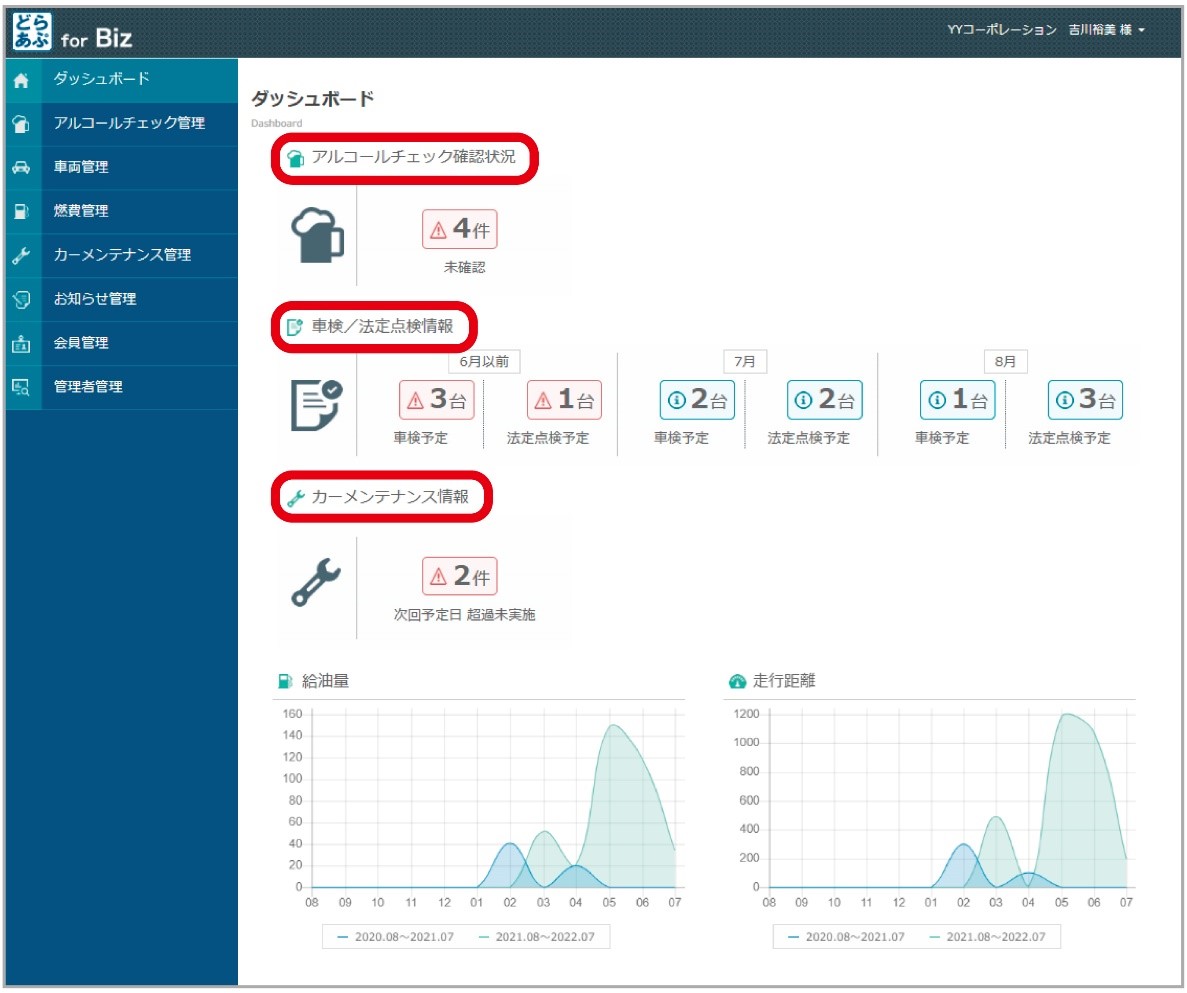The height and width of the screenshot is (993, 1187).
Task: Click the 4件 未確認 alcohol check badge
Action: 460,229
